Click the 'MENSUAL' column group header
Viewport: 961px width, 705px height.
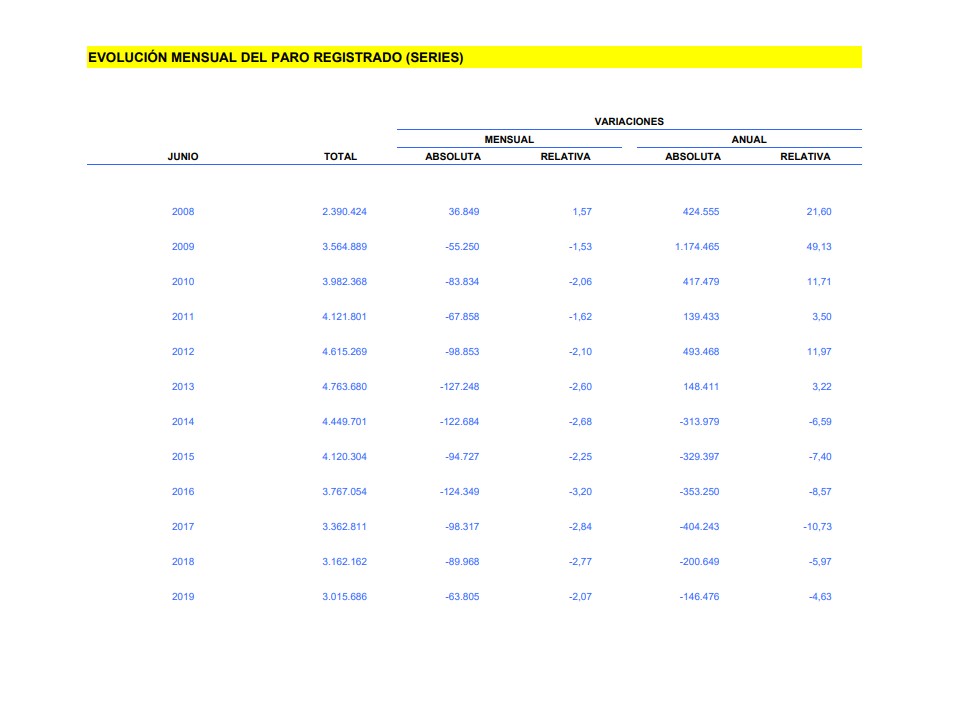(x=509, y=140)
